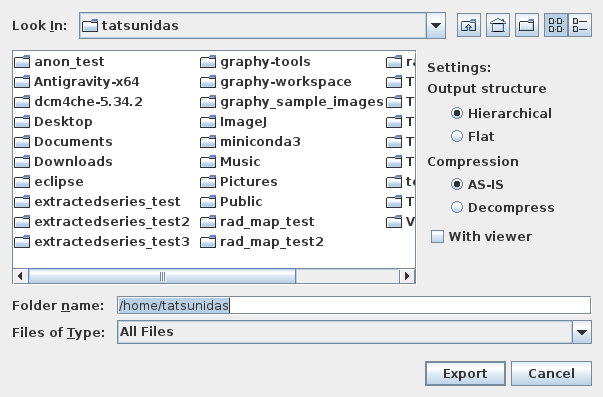Select the rad_map_test2 folder
The height and width of the screenshot is (397, 603).
262,242
